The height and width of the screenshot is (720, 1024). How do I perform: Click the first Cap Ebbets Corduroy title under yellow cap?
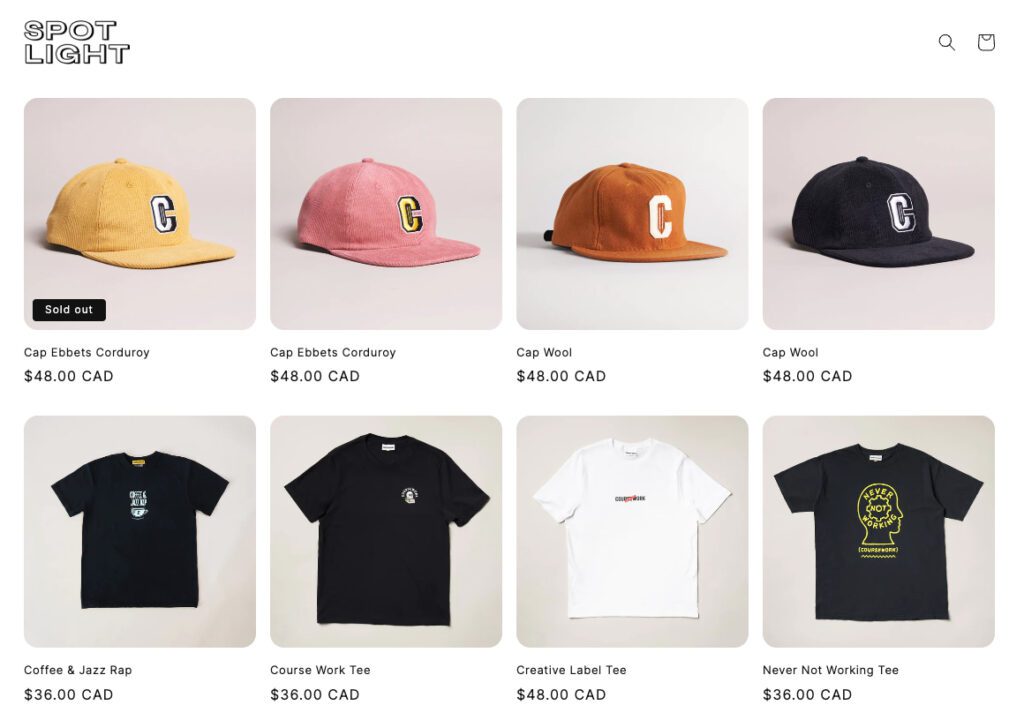pyautogui.click(x=87, y=352)
